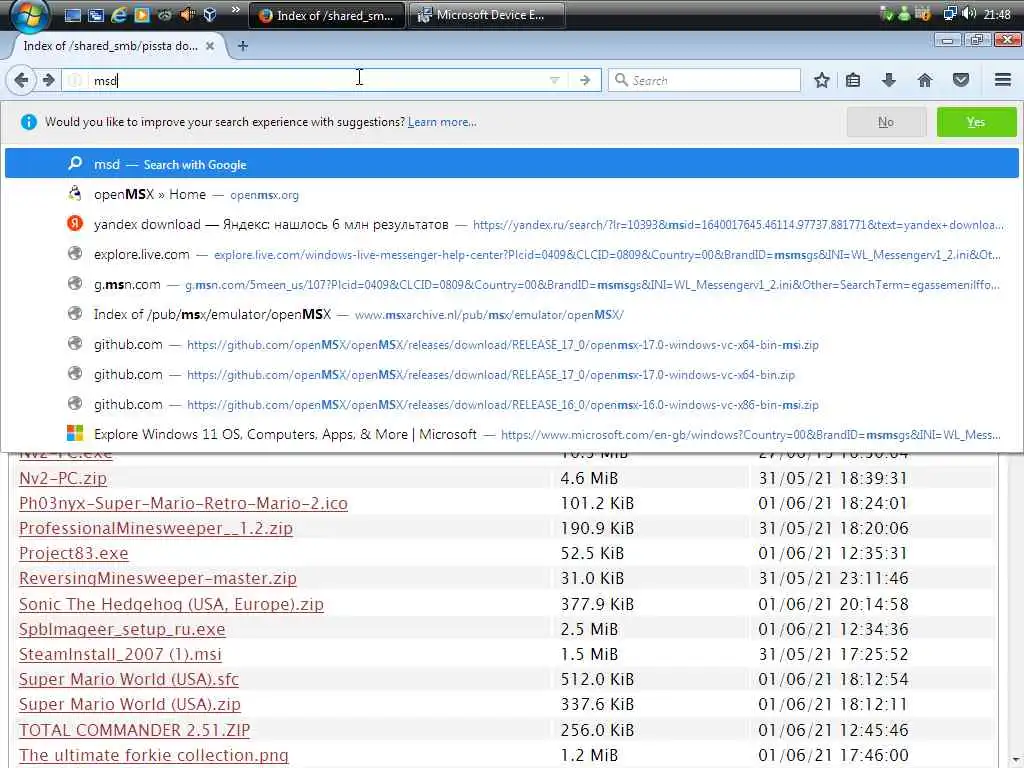Launch Internet Explorer from Quick Launch
Viewport: 1024px width, 768px height.
(119, 15)
